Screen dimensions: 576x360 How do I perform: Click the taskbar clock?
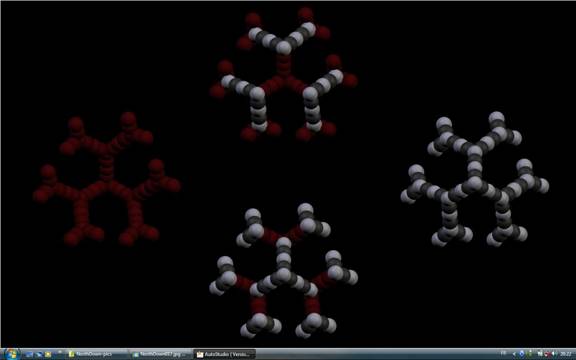[565, 354]
